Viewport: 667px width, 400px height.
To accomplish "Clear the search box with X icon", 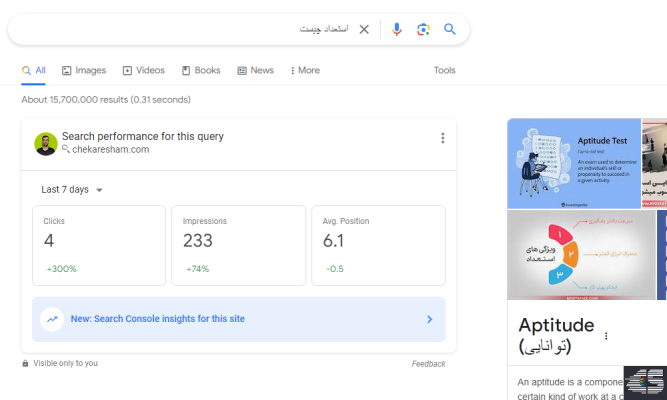I will point(364,29).
